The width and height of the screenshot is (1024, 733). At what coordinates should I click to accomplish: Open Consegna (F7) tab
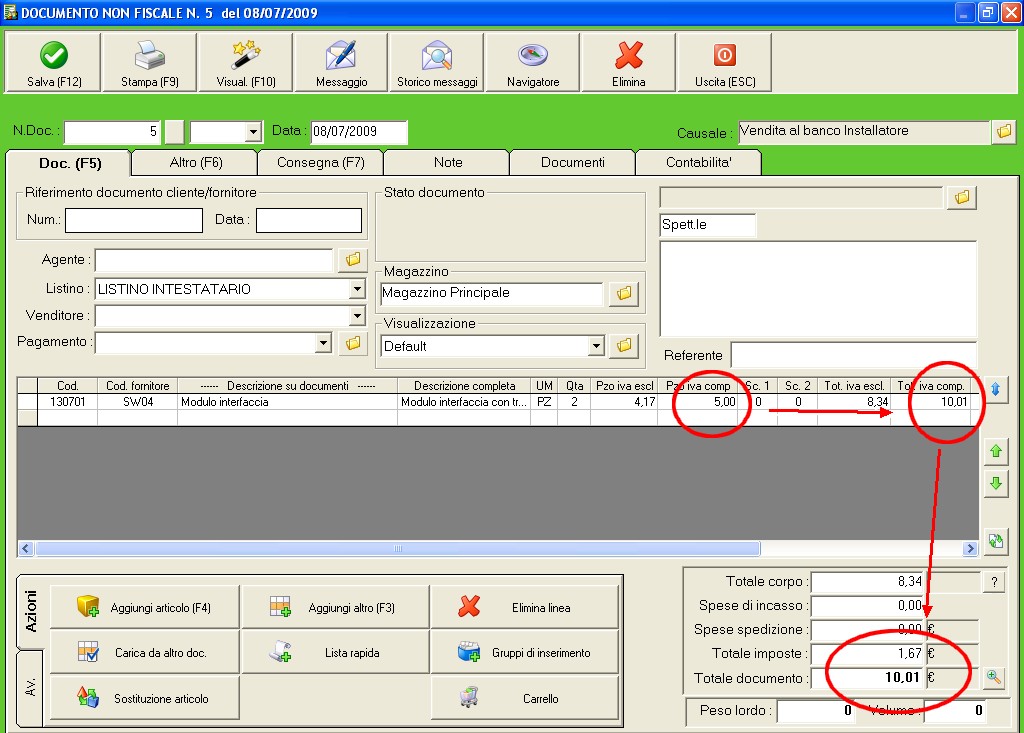pos(321,163)
